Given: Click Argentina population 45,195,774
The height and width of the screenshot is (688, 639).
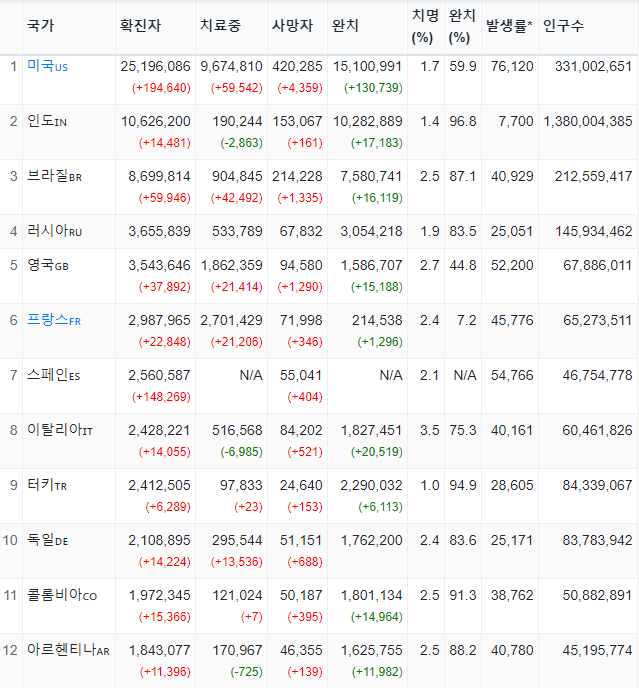Looking at the screenshot, I should [597, 650].
